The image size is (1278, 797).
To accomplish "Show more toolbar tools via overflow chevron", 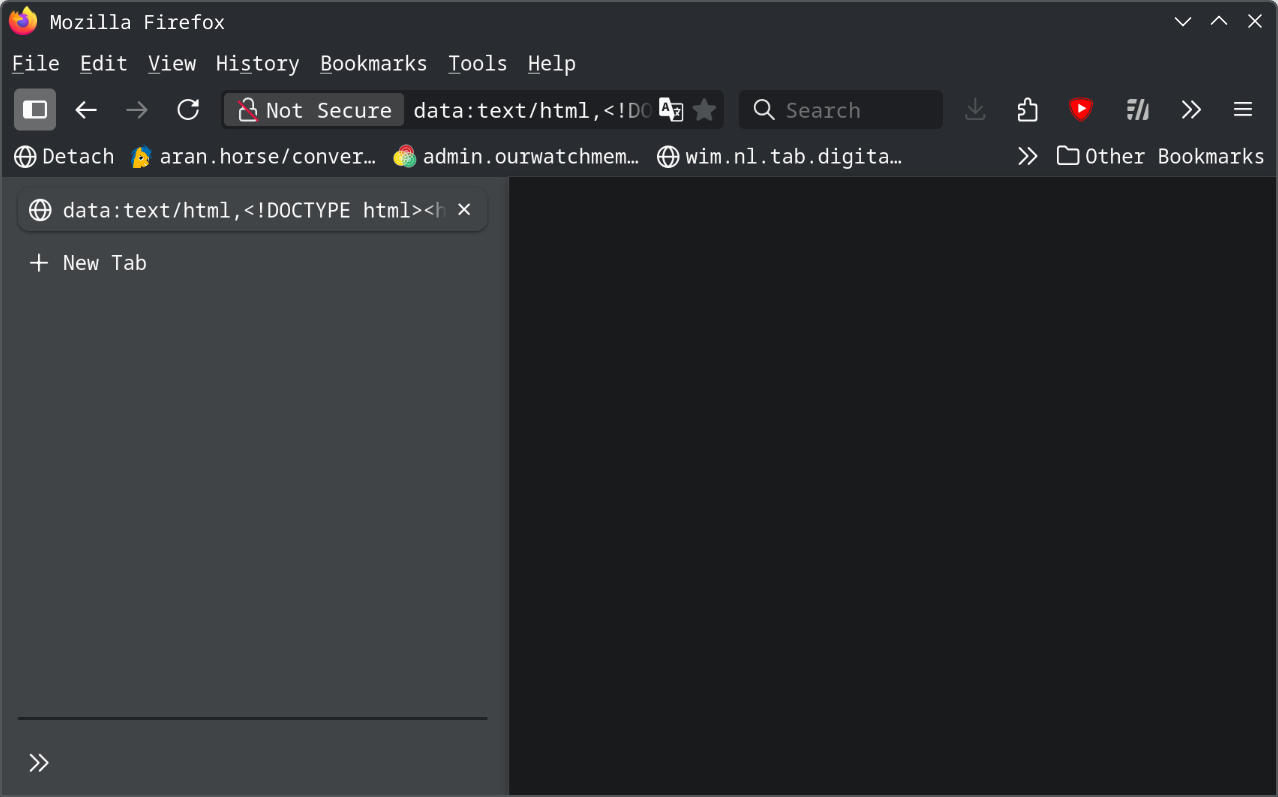I will coord(1190,110).
